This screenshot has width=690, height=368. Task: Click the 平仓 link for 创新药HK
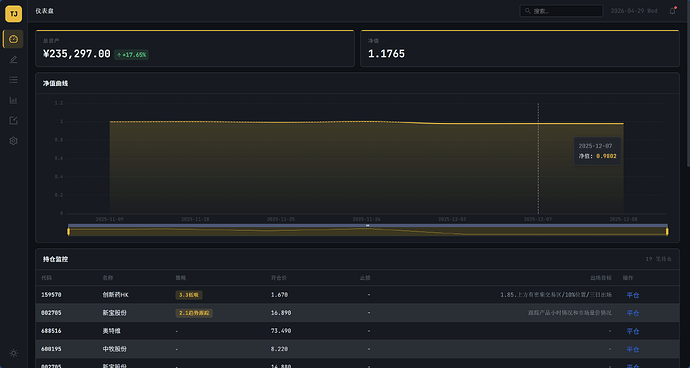click(632, 295)
